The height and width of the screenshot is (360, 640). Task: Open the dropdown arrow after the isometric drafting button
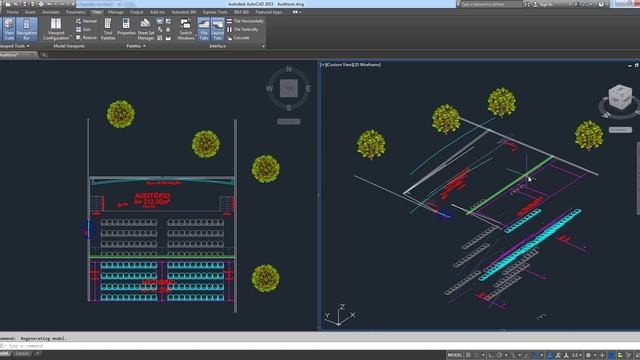(520, 355)
